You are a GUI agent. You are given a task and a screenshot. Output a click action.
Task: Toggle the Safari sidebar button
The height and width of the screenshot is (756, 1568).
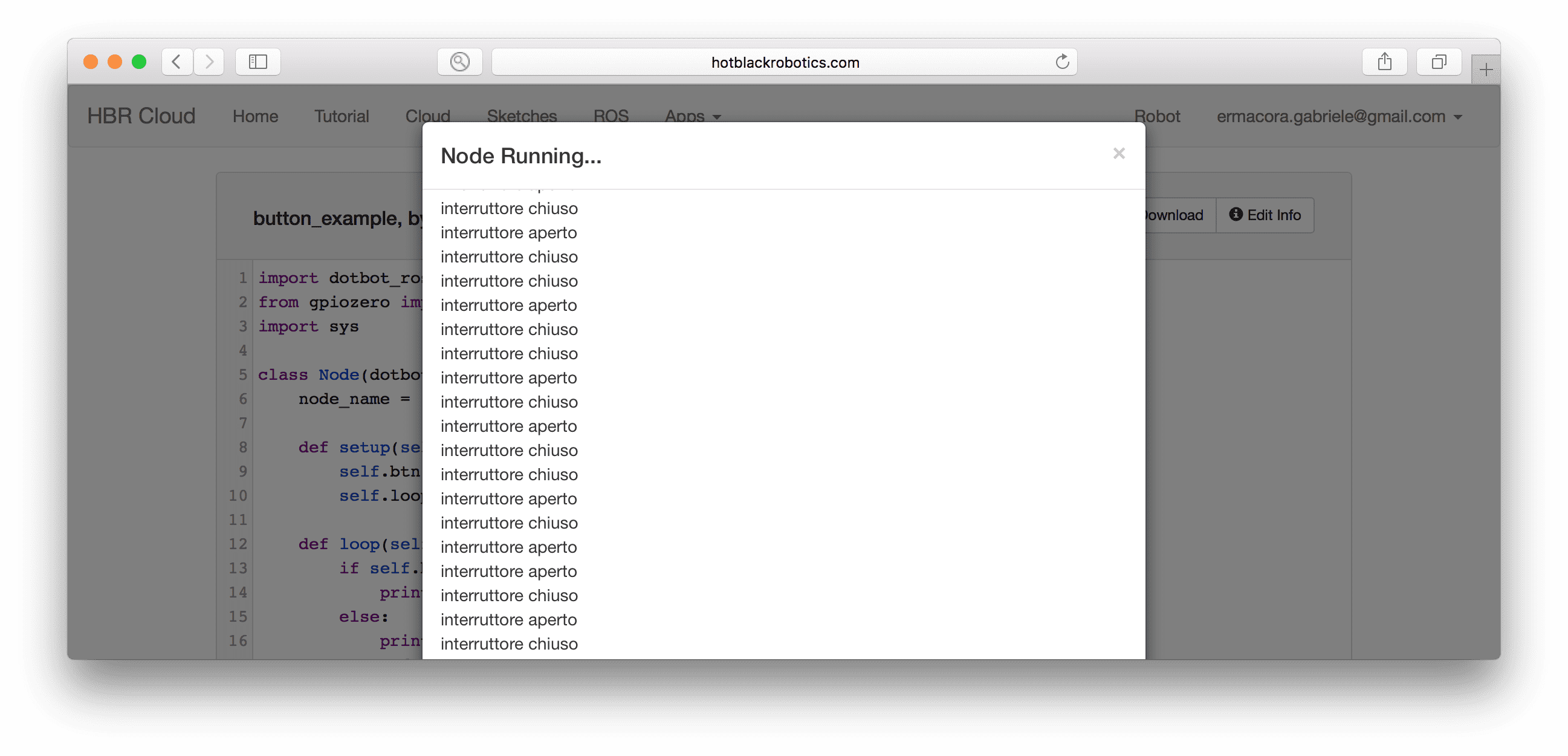click(258, 62)
